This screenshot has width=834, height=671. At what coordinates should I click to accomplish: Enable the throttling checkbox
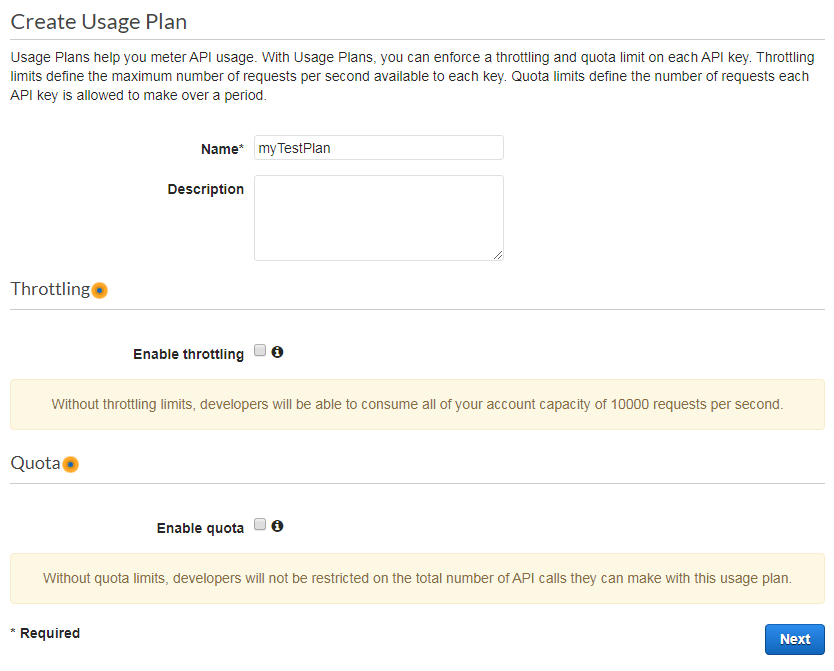coord(258,351)
